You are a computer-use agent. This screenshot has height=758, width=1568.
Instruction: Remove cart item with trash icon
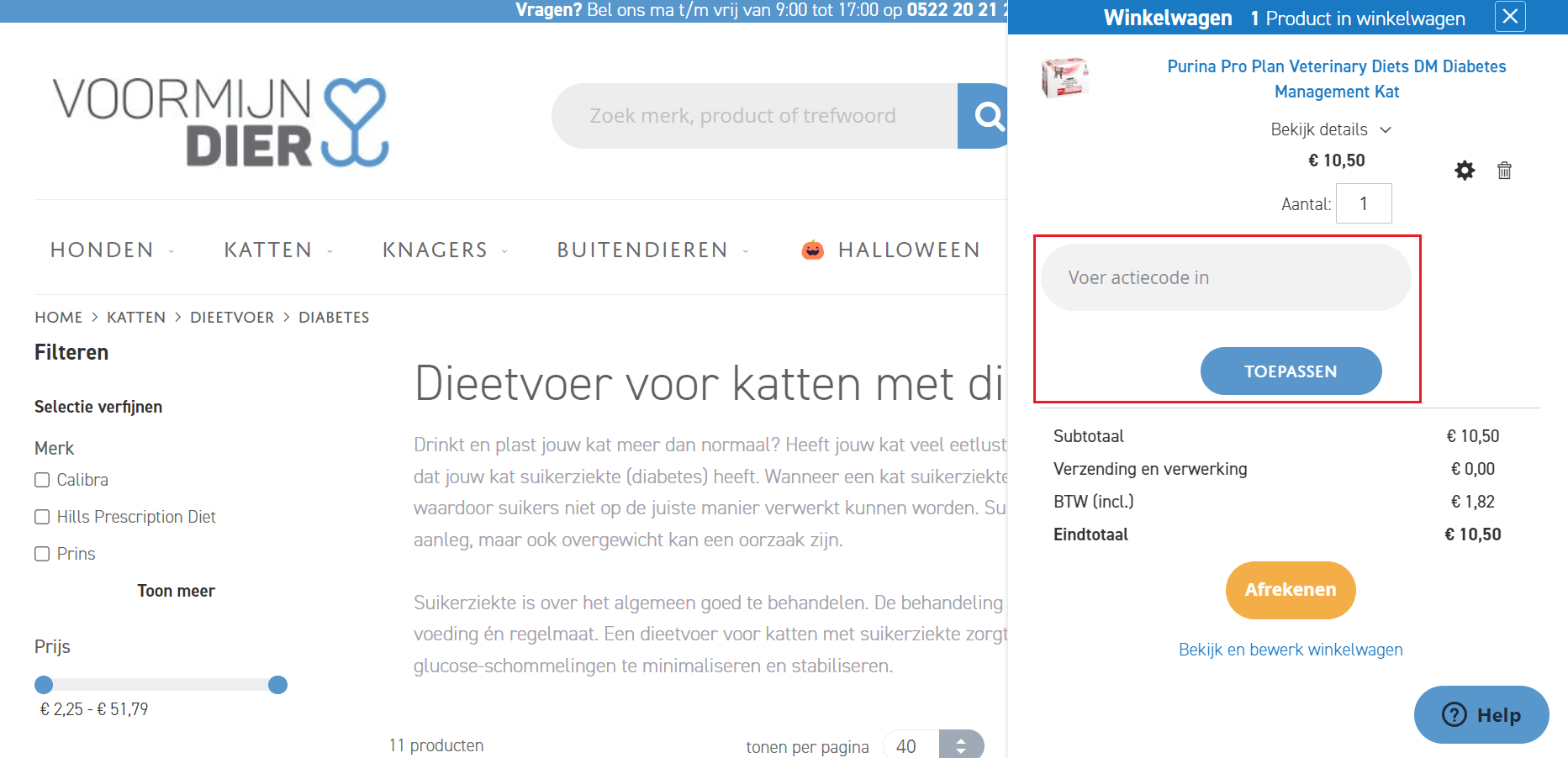click(x=1505, y=171)
